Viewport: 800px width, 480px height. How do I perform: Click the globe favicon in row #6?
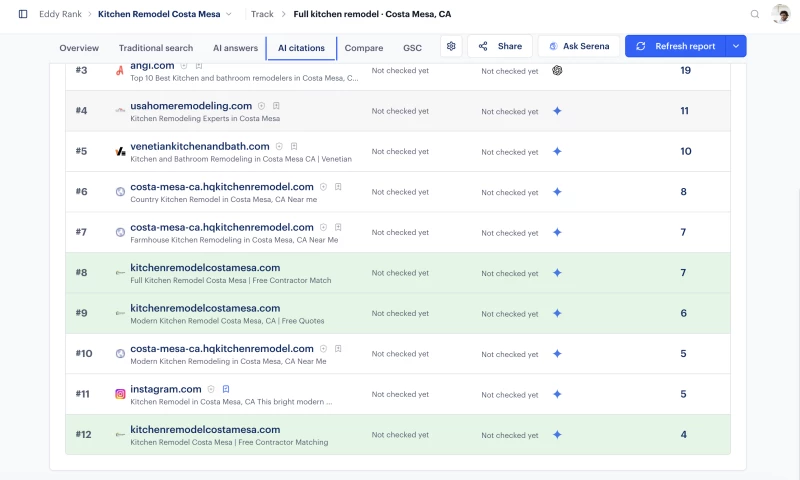(x=120, y=192)
